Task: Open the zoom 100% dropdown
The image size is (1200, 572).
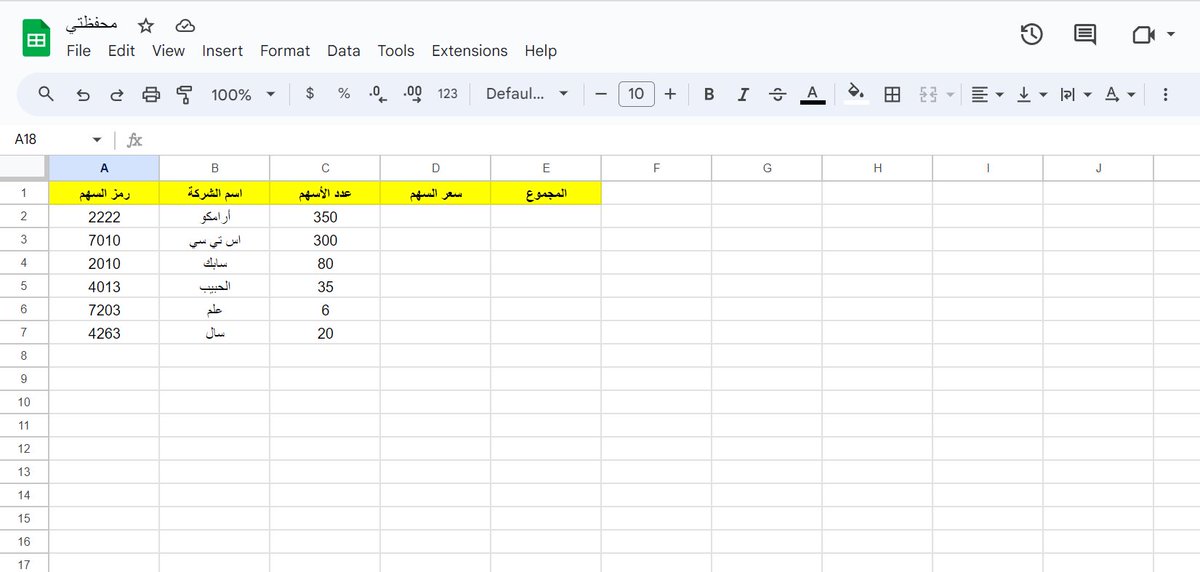Action: [243, 94]
